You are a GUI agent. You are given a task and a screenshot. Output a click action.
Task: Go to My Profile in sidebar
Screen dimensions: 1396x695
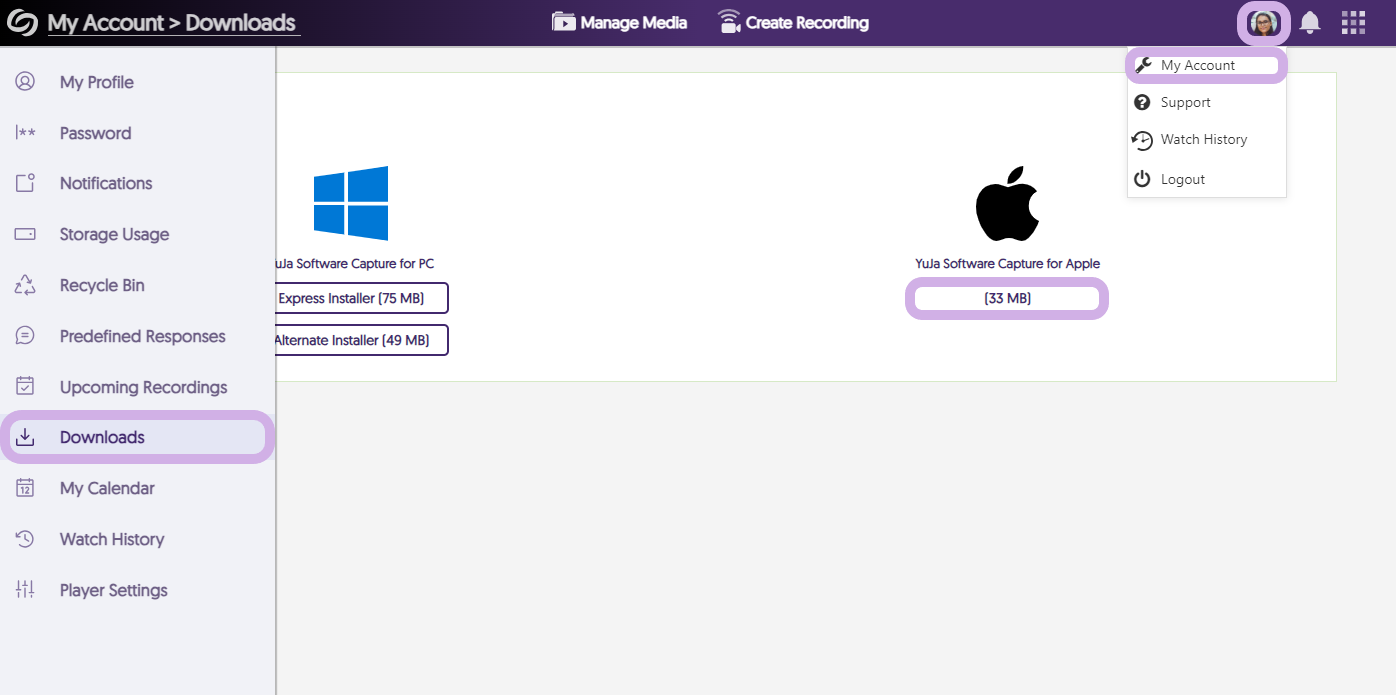tap(137, 82)
